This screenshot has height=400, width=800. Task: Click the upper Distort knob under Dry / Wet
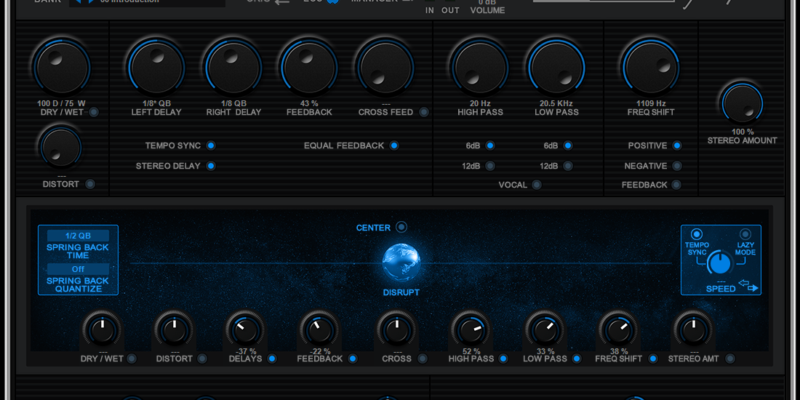tap(61, 148)
